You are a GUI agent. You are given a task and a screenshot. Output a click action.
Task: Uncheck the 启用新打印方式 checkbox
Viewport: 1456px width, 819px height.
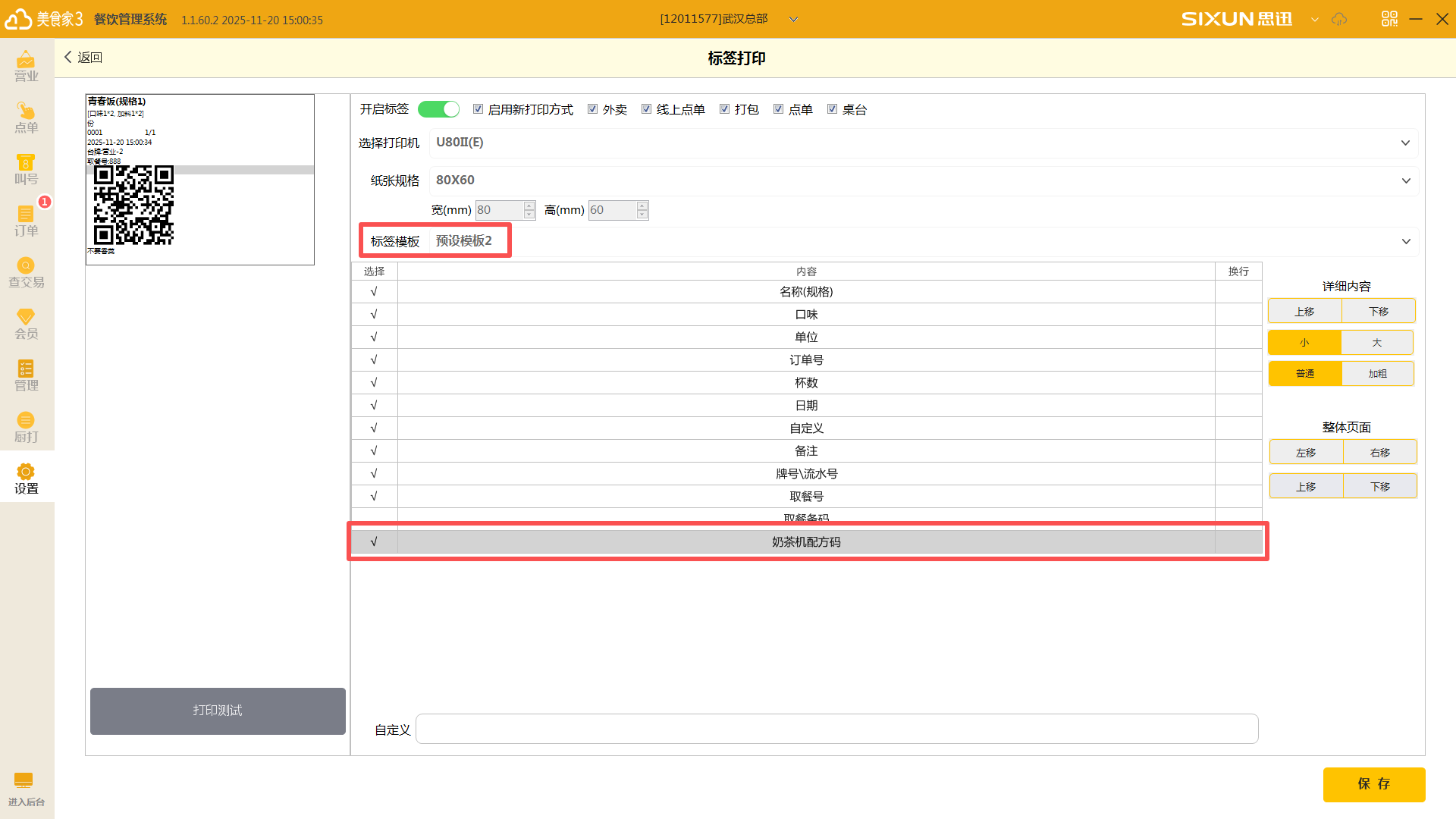pyautogui.click(x=479, y=109)
